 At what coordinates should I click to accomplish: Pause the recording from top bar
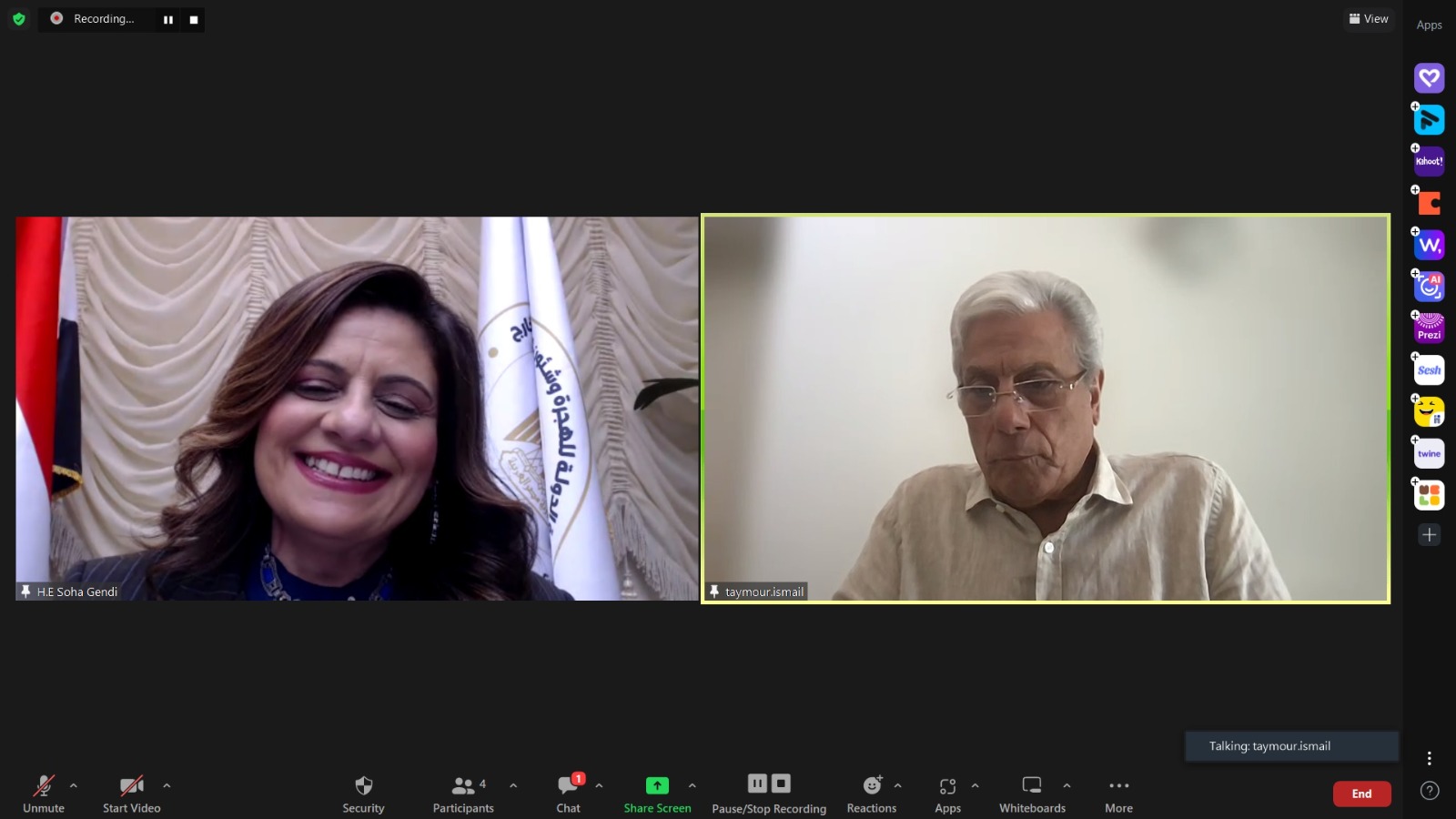tap(168, 19)
